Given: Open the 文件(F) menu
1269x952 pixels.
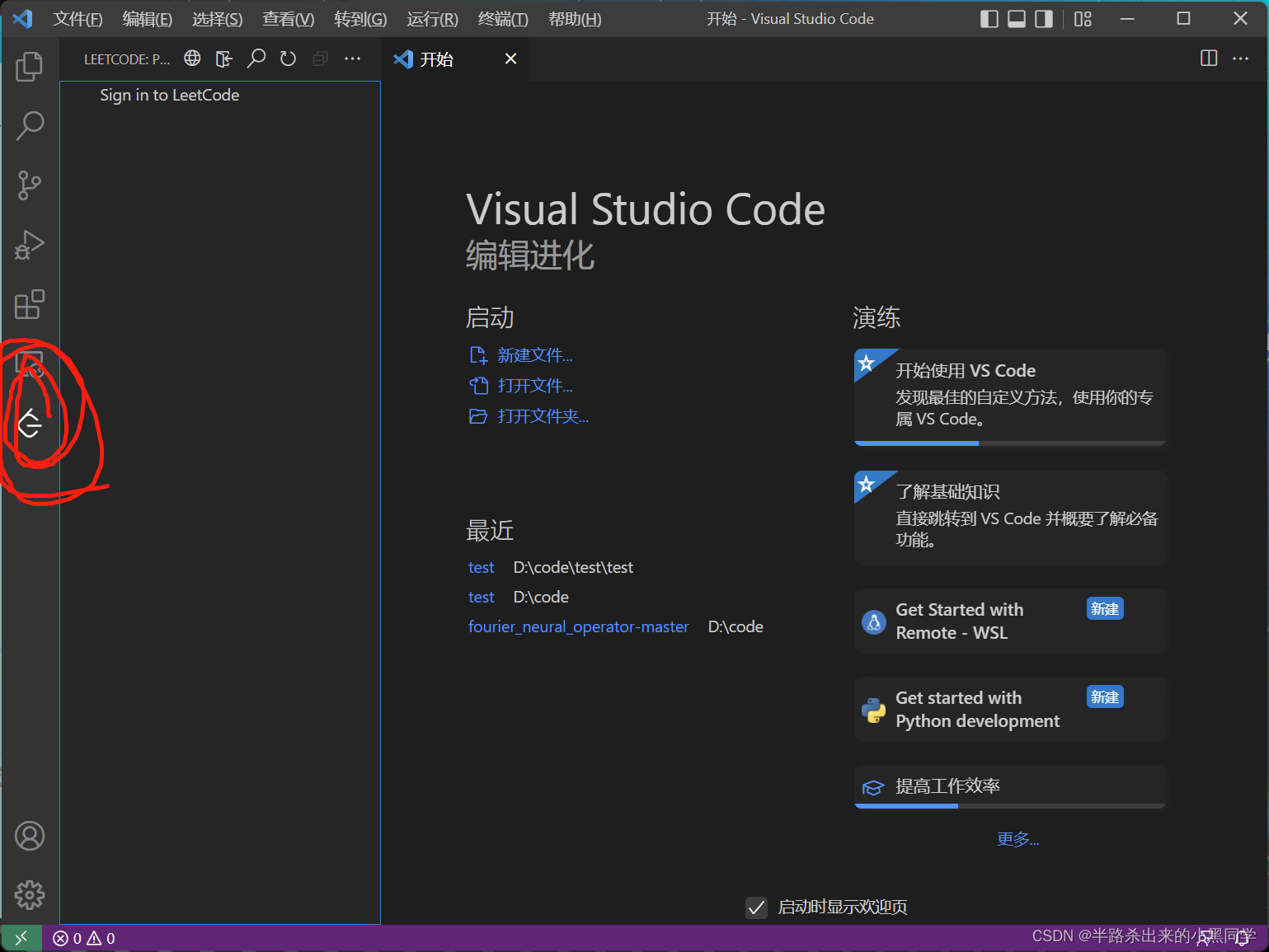Looking at the screenshot, I should click(x=78, y=18).
